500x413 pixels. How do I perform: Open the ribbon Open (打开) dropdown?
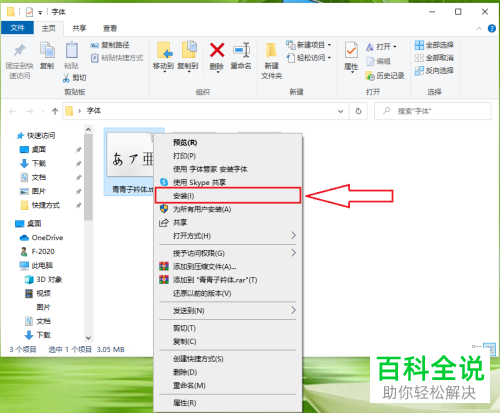click(x=381, y=47)
